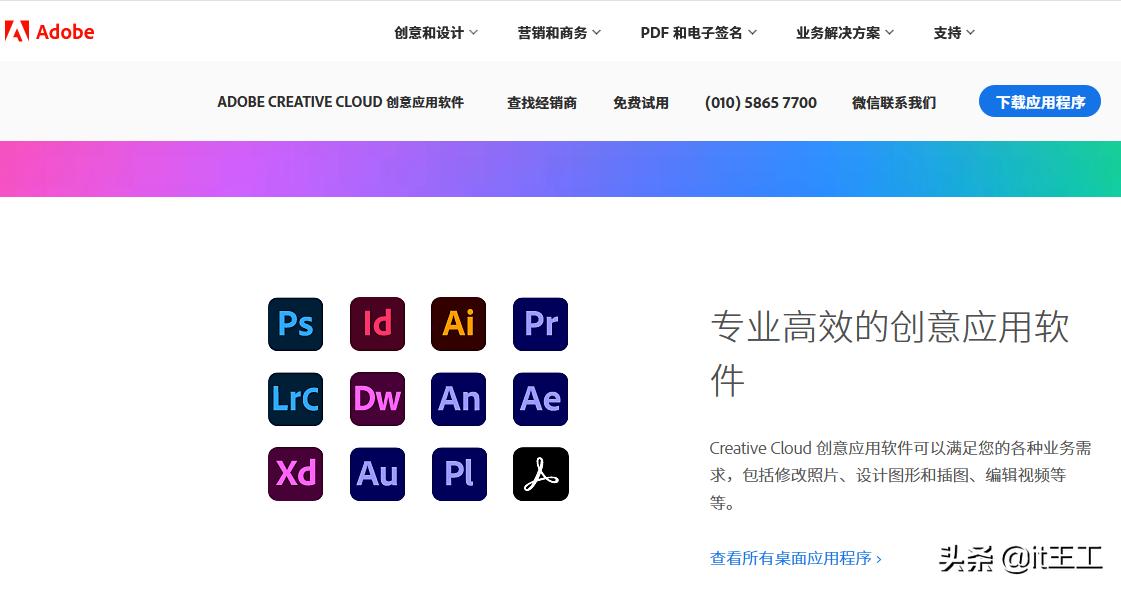Click the 免费试用 link

[x=641, y=102]
